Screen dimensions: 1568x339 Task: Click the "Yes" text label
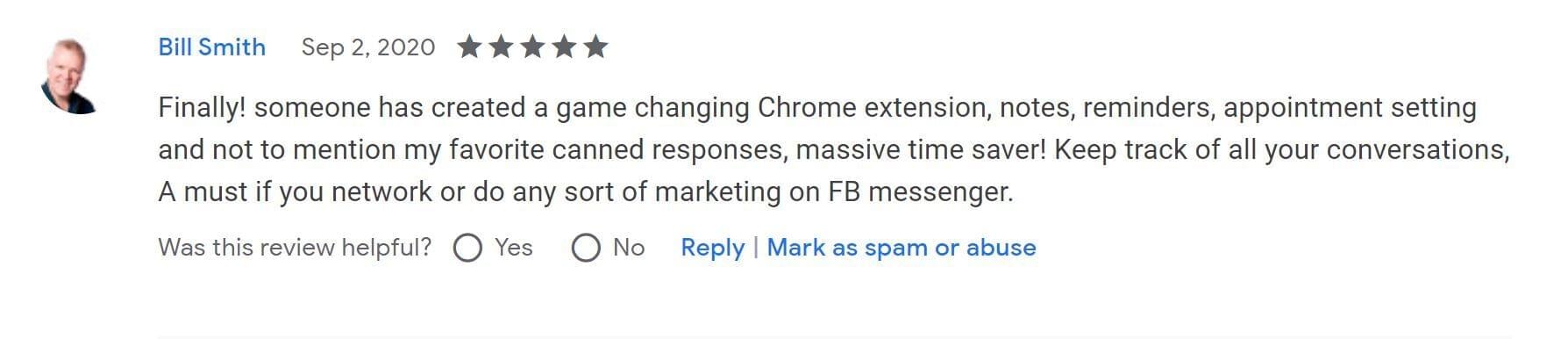(513, 248)
